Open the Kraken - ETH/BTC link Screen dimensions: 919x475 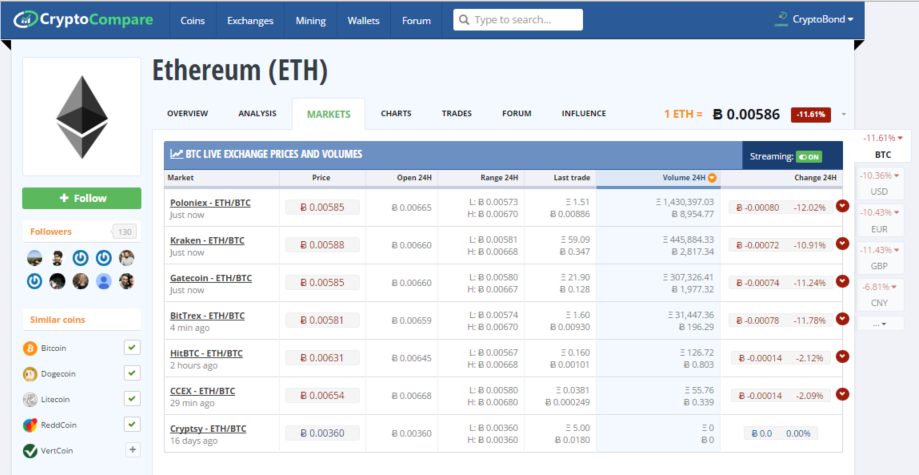(207, 240)
